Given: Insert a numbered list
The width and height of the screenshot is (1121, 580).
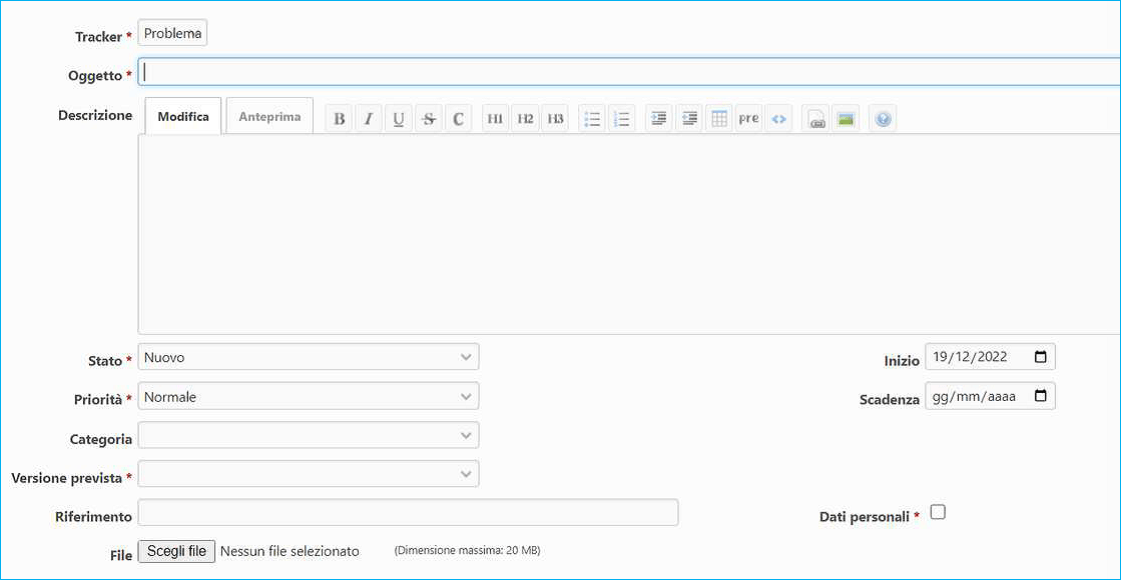Looking at the screenshot, I should [621, 119].
